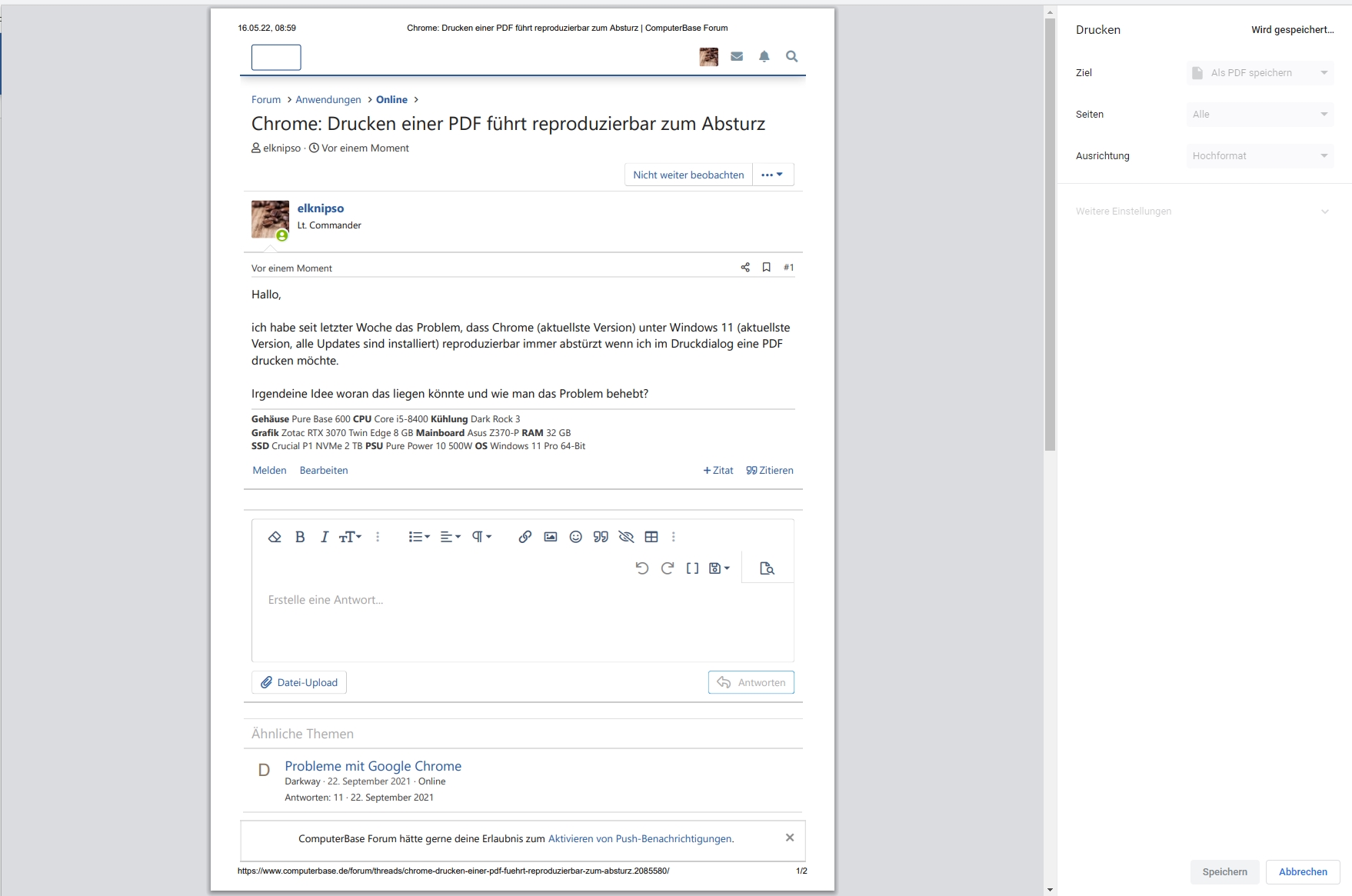This screenshot has width=1352, height=896.
Task: Click the preview page icon in editor
Action: [x=767, y=568]
